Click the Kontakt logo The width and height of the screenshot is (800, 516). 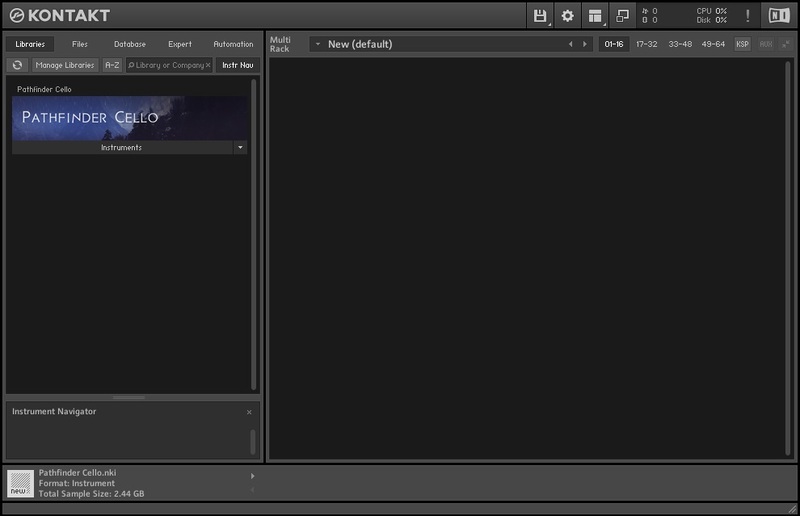coord(60,16)
